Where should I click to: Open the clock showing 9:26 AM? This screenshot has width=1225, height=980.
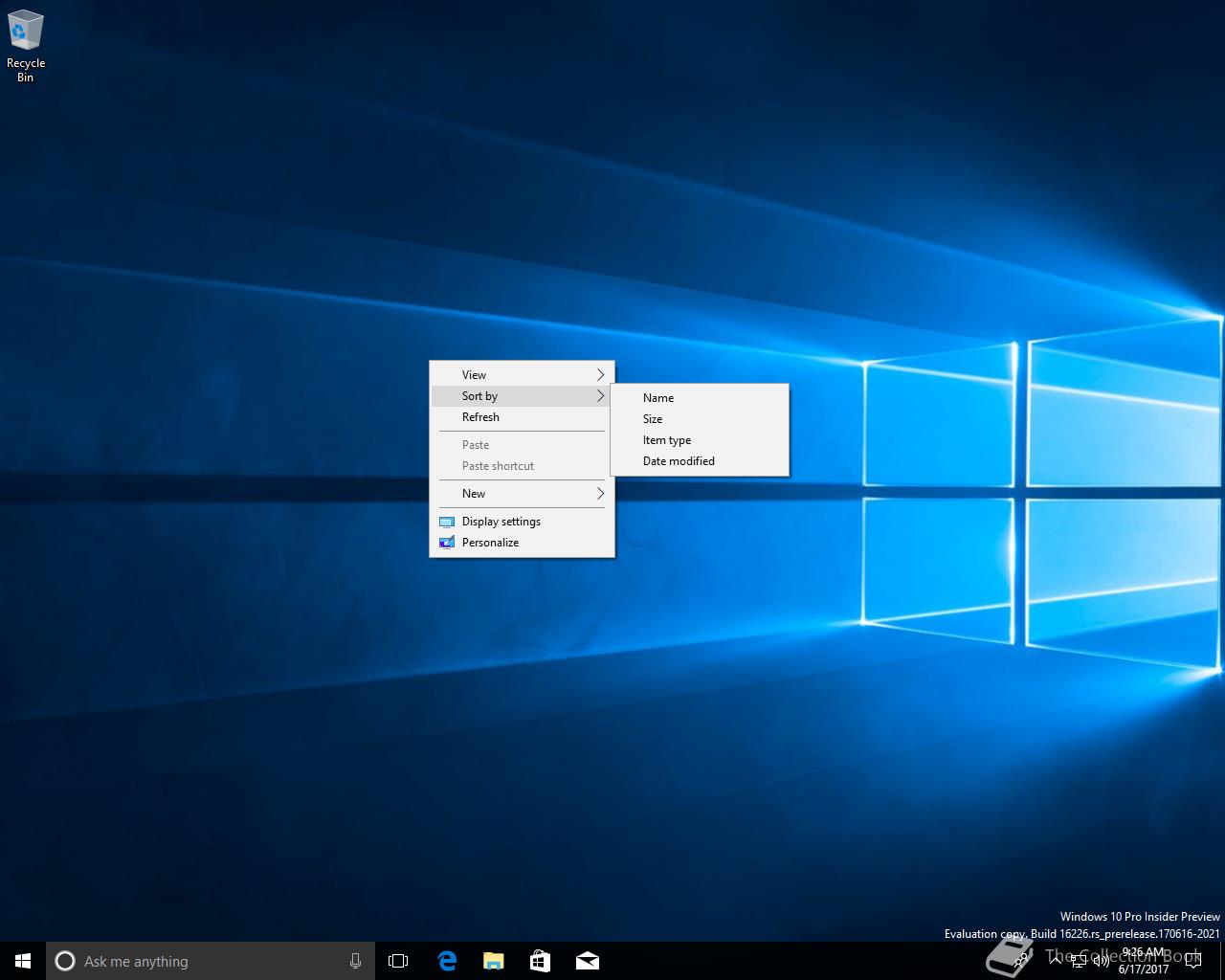pos(1144,961)
